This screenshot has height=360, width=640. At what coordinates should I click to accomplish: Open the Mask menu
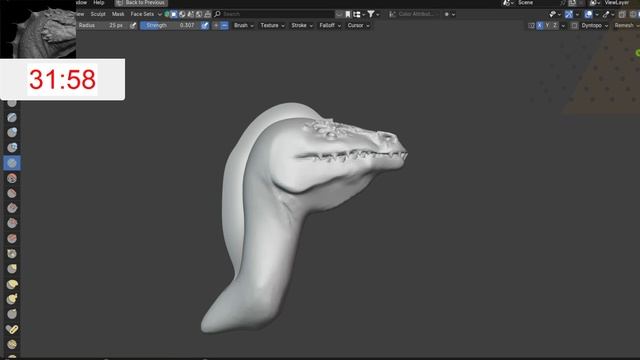tap(118, 14)
